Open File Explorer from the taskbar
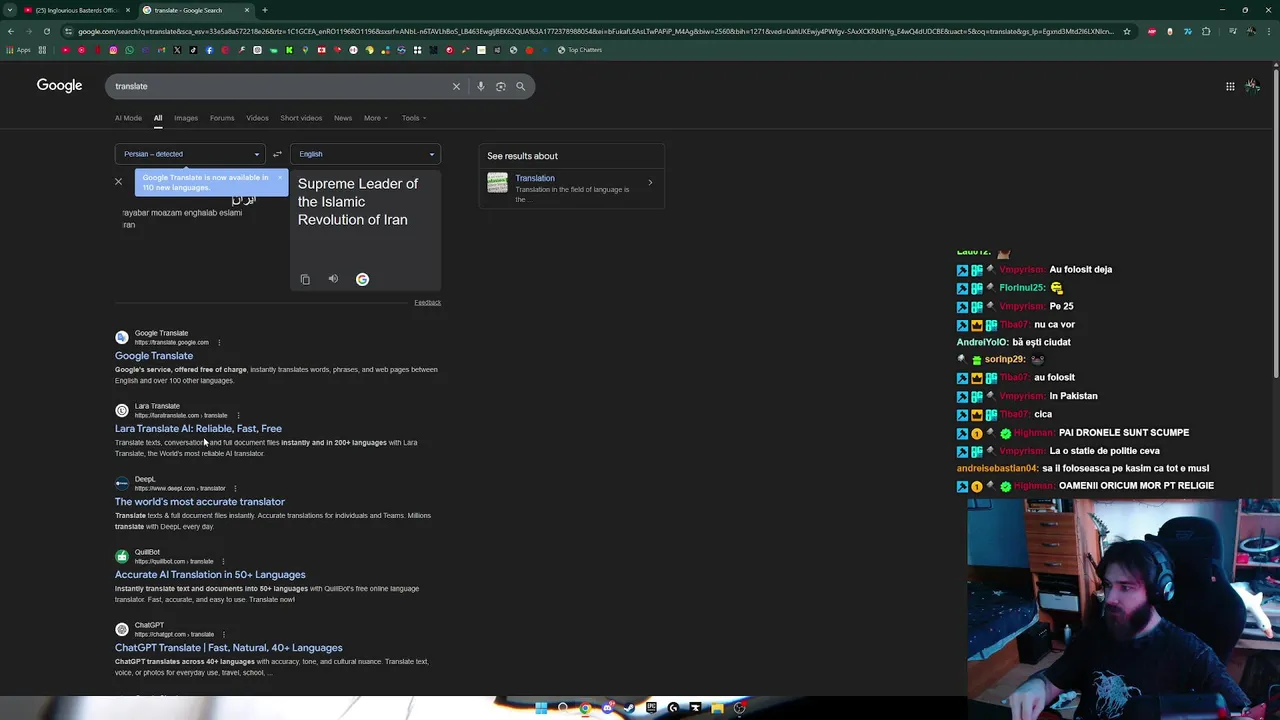 tap(717, 708)
